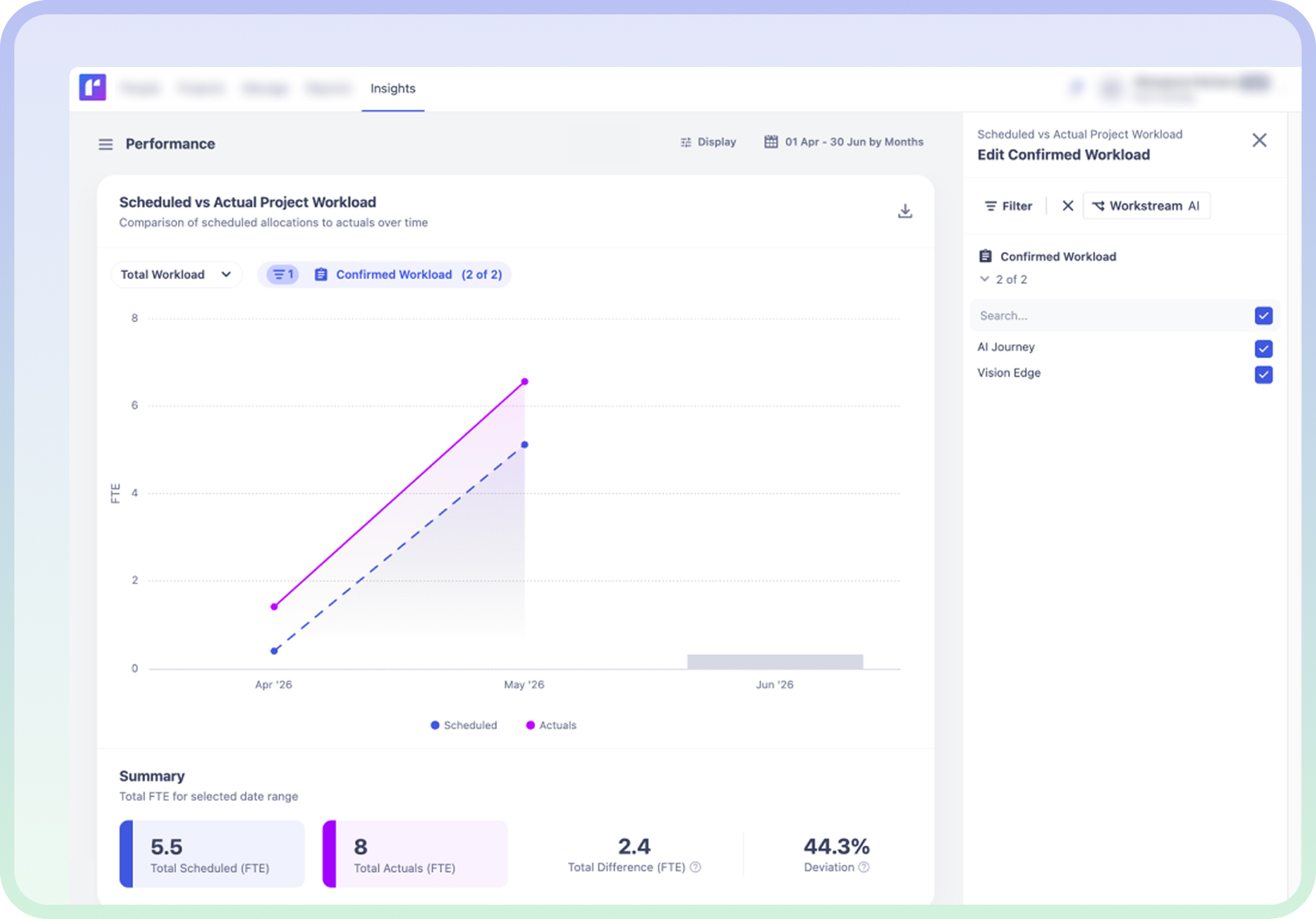1316x919 pixels.
Task: Click the Total Difference help icon
Action: coord(695,867)
